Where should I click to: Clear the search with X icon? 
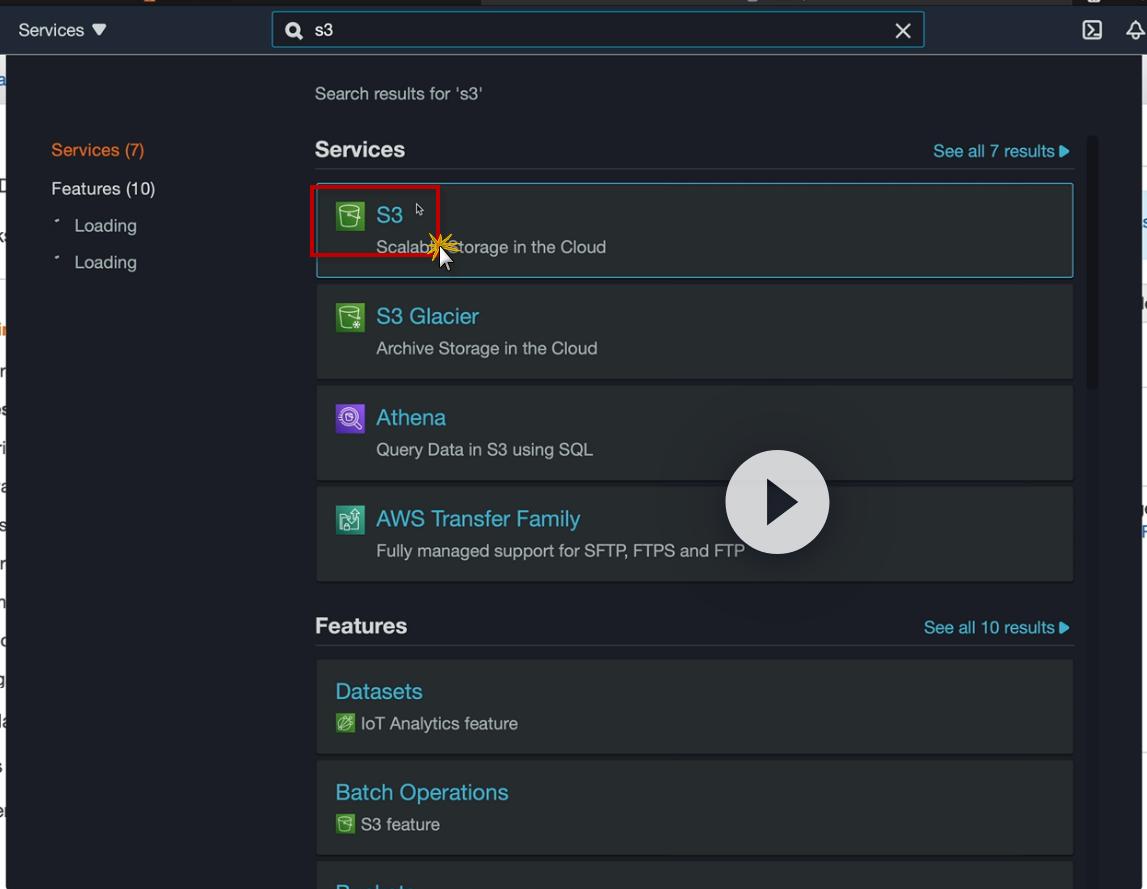coord(903,31)
